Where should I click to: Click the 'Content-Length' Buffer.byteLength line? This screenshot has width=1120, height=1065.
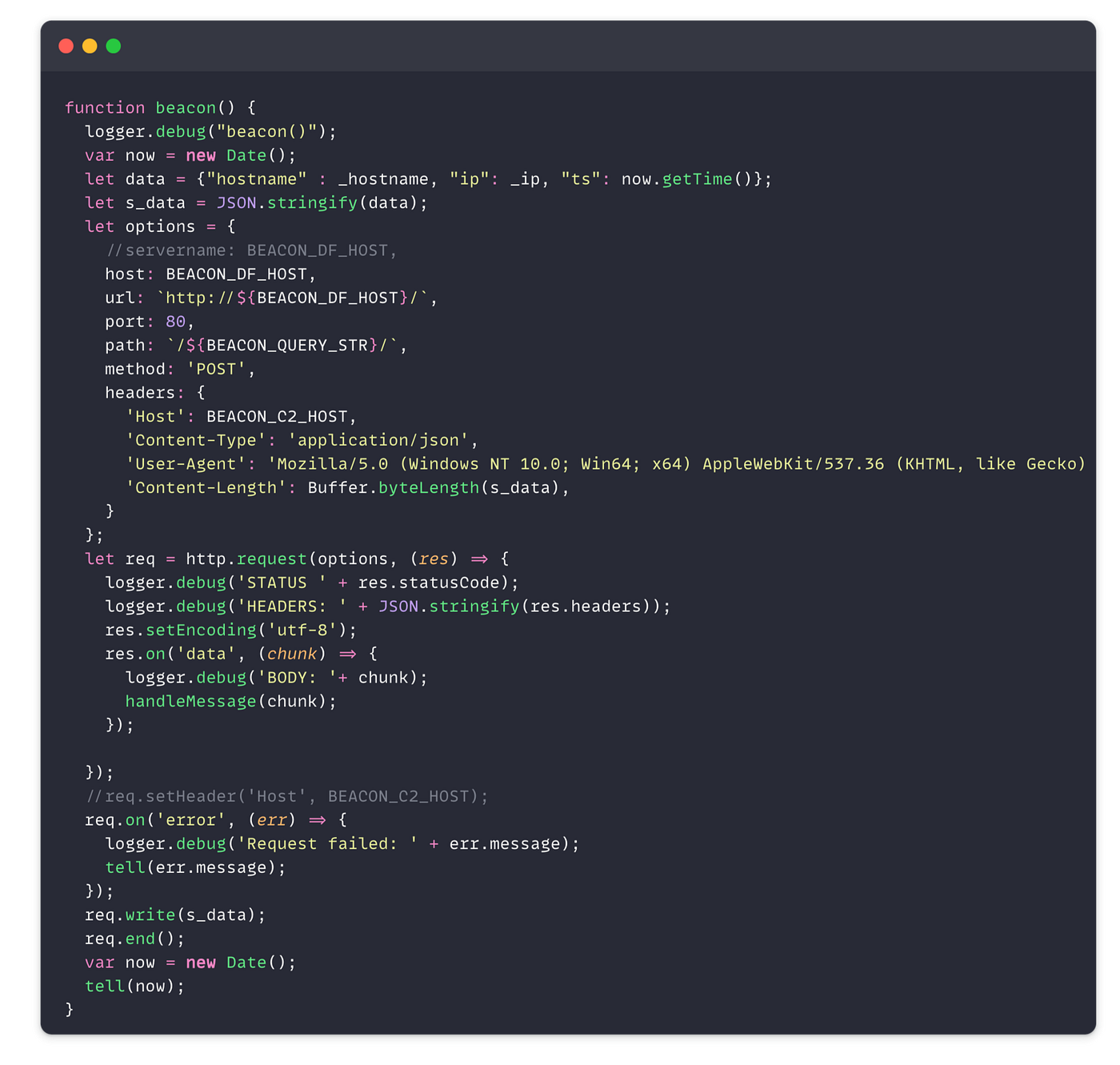347,488
